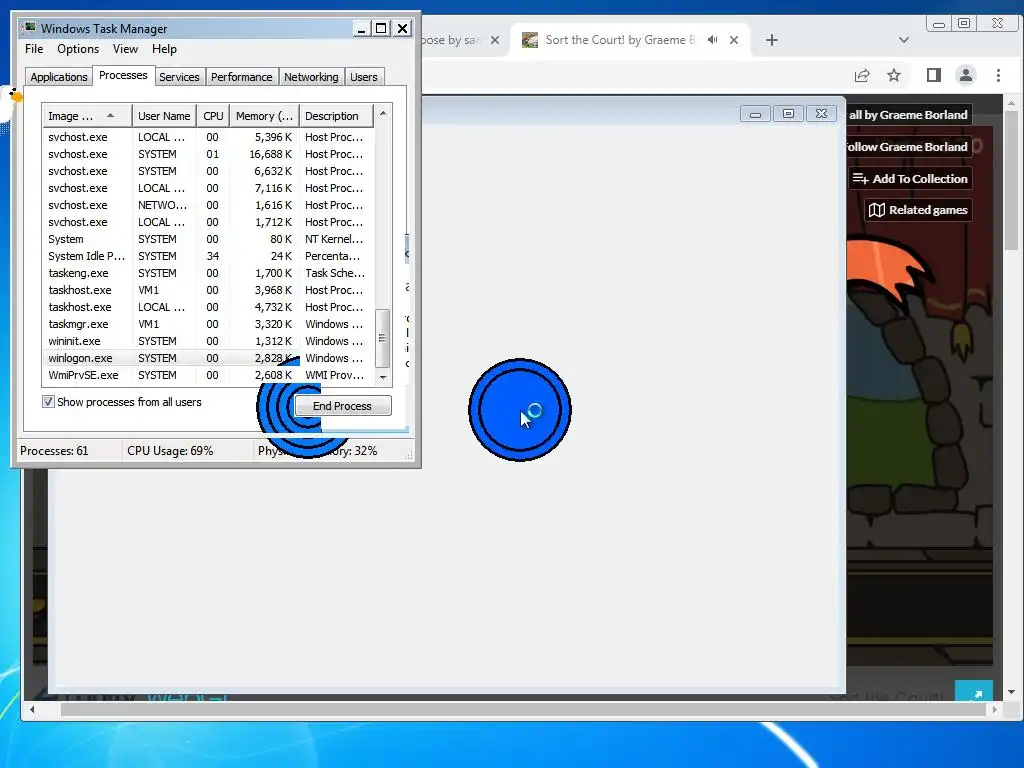Image resolution: width=1024 pixels, height=768 pixels.
Task: Toggle Chrome side panel icon
Action: coord(934,76)
